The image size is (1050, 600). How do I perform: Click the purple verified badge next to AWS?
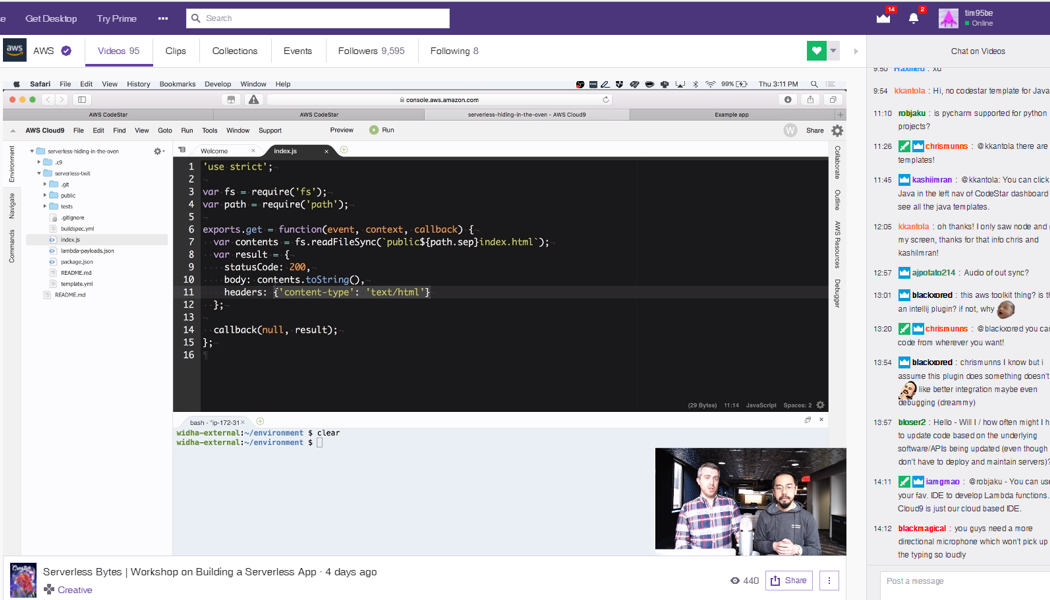coord(66,51)
